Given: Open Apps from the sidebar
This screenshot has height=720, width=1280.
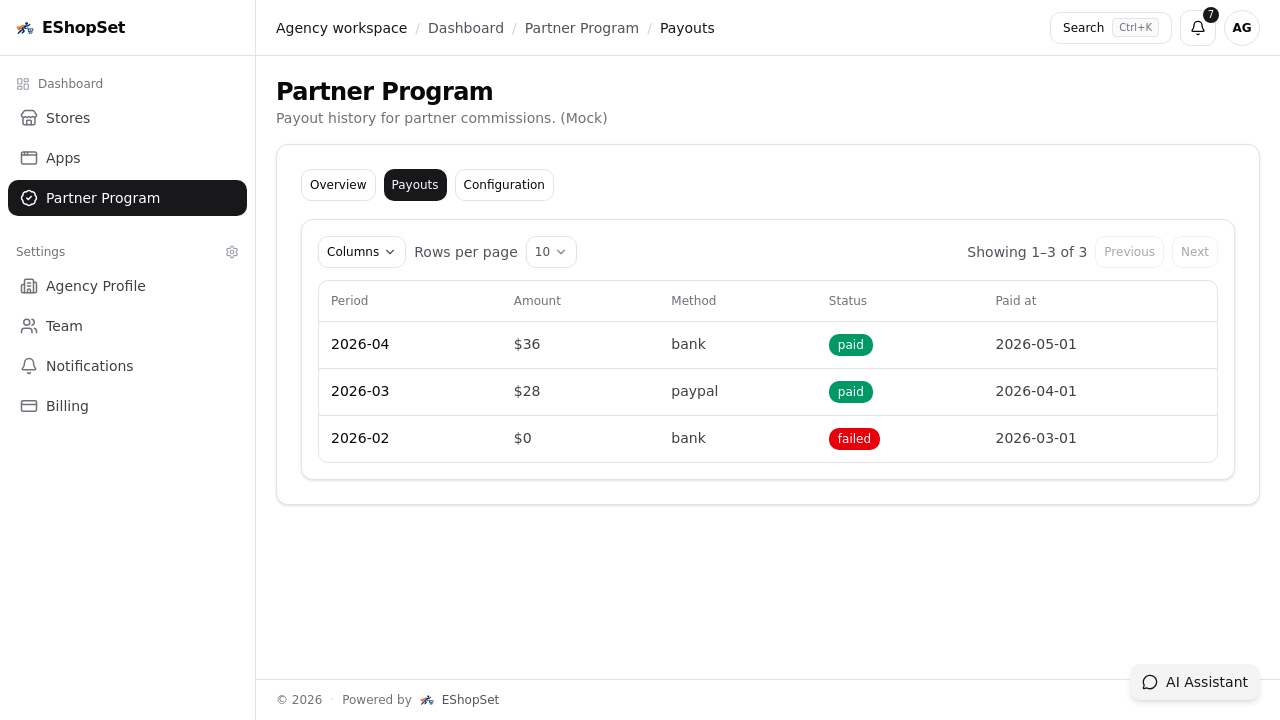Looking at the screenshot, I should click(x=127, y=158).
